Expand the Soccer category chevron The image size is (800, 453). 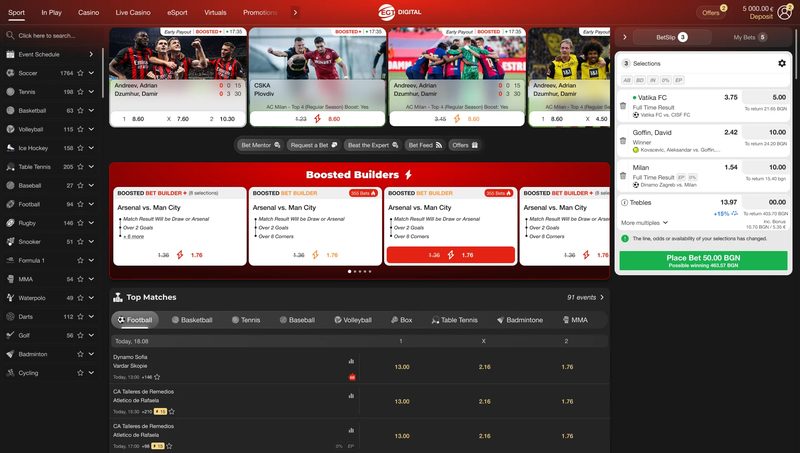click(91, 73)
